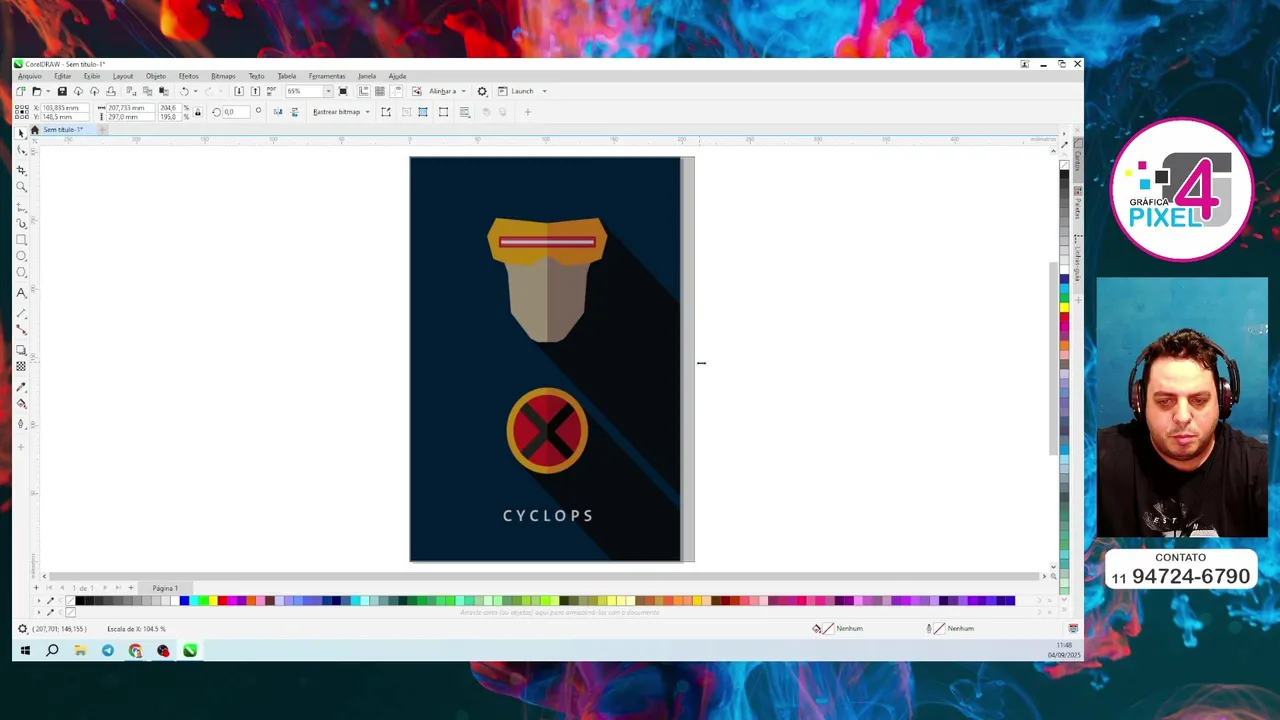Select the Zoom magnifier tool
The width and height of the screenshot is (1280, 720).
[x=21, y=187]
